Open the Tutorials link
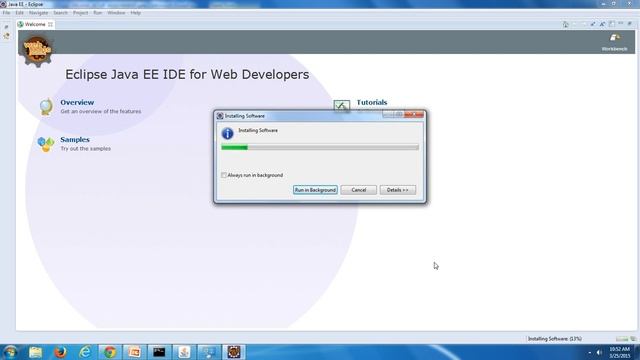Screen dimensions: 640x360 372,102
